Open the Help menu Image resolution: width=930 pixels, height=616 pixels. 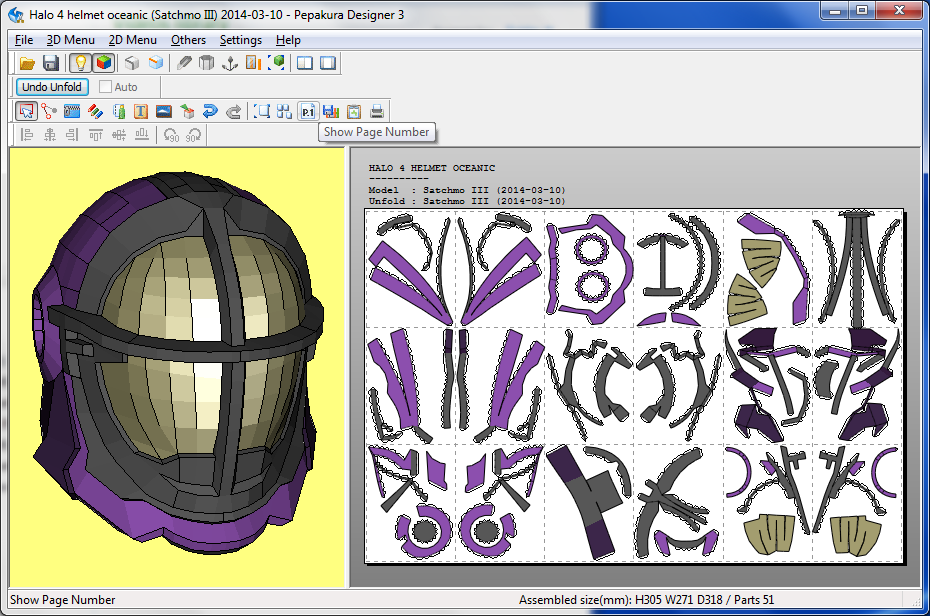288,40
